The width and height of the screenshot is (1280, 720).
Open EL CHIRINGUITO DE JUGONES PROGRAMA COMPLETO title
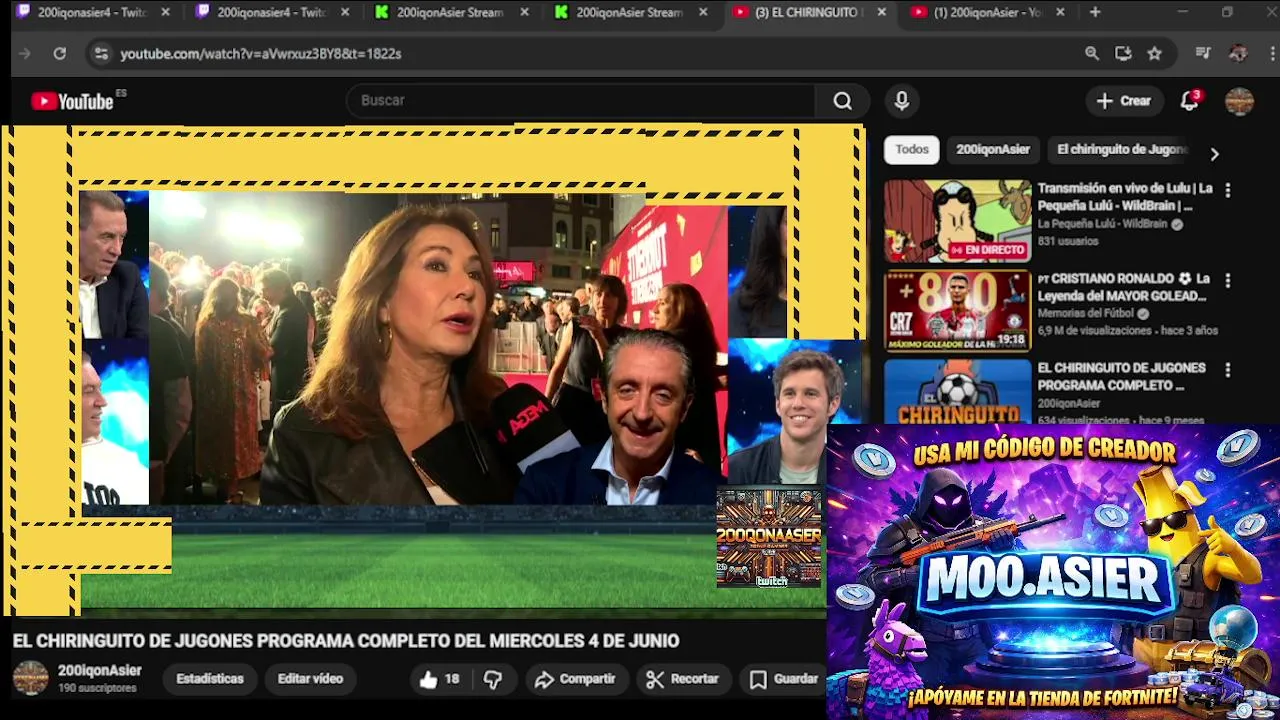pyautogui.click(x=1121, y=376)
